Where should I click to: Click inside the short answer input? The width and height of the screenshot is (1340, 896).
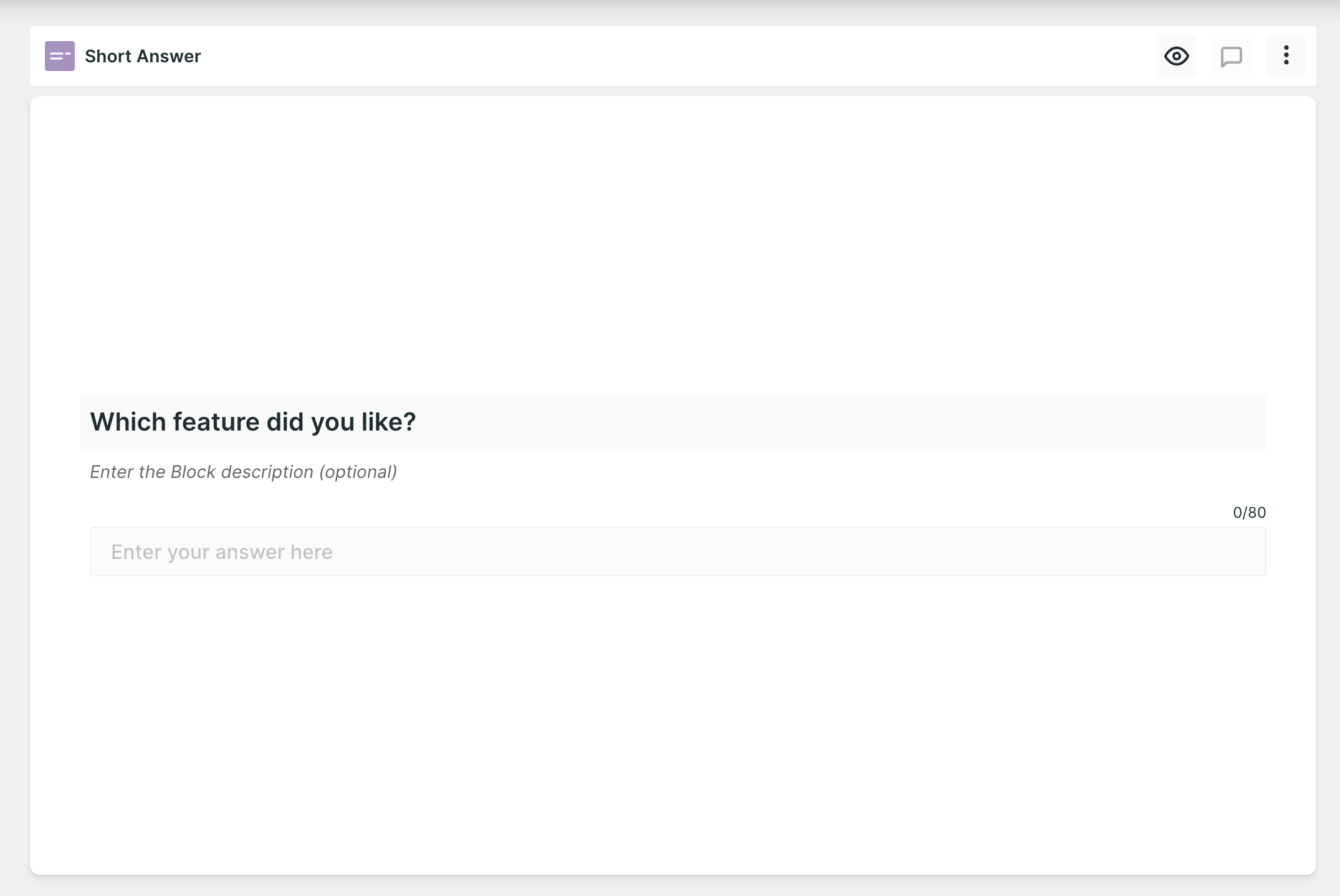click(678, 551)
